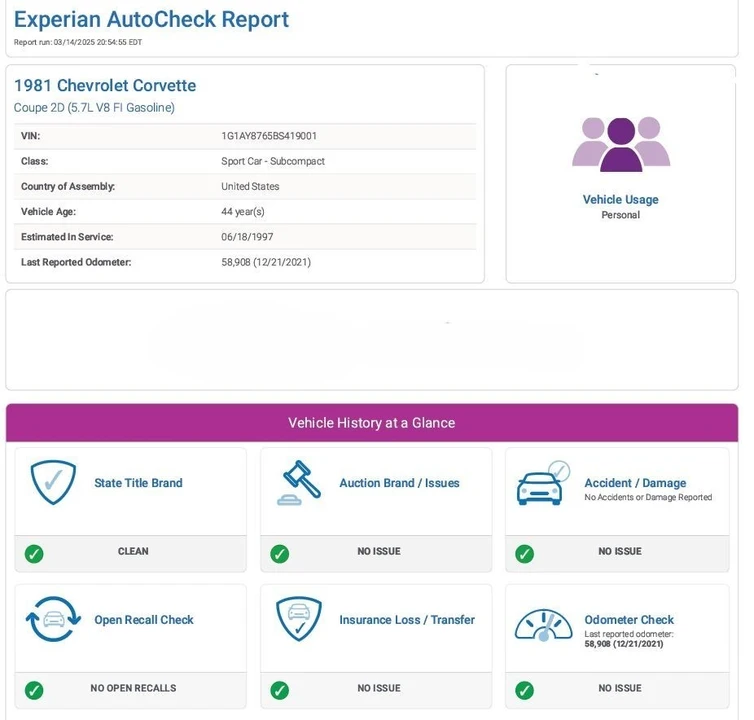The image size is (754, 720).
Task: Click NO ISSUE under Auction Brand / Issues
Action: point(379,551)
